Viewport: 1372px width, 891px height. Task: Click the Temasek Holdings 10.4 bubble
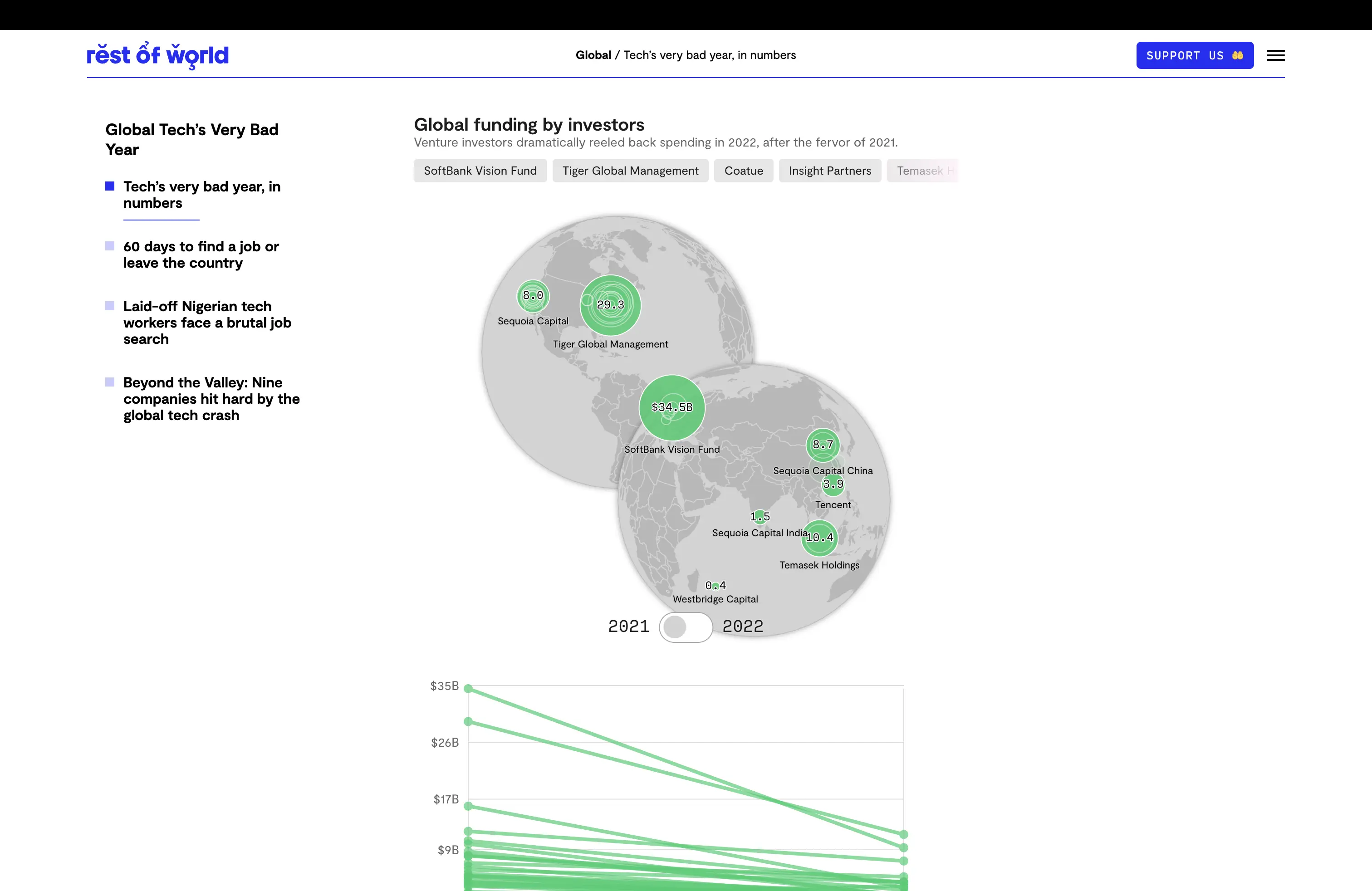click(819, 538)
